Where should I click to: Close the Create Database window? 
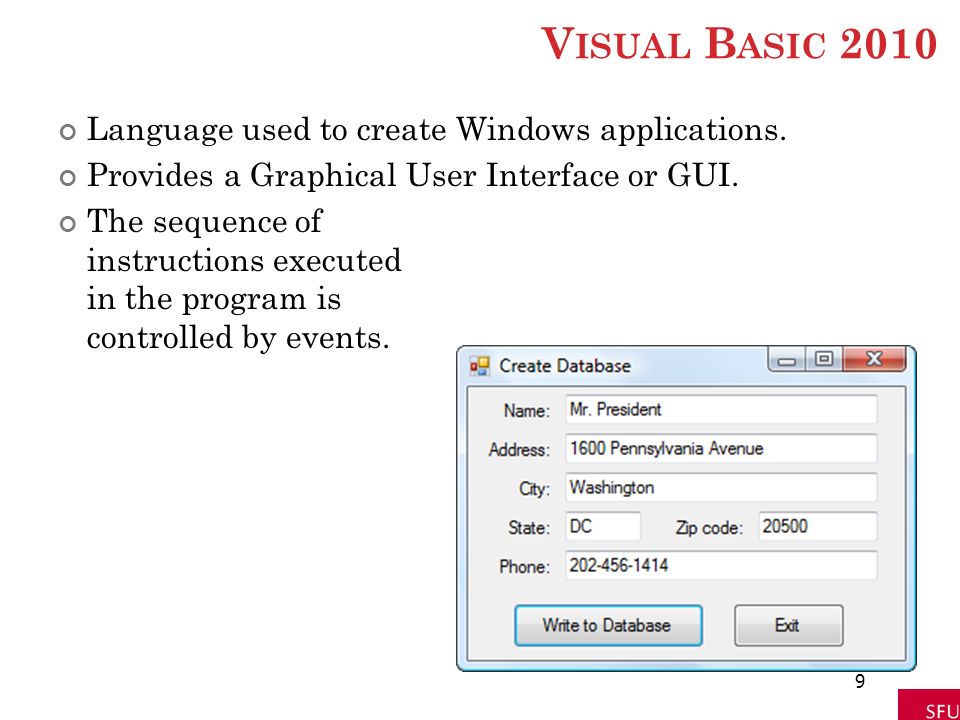(x=874, y=359)
